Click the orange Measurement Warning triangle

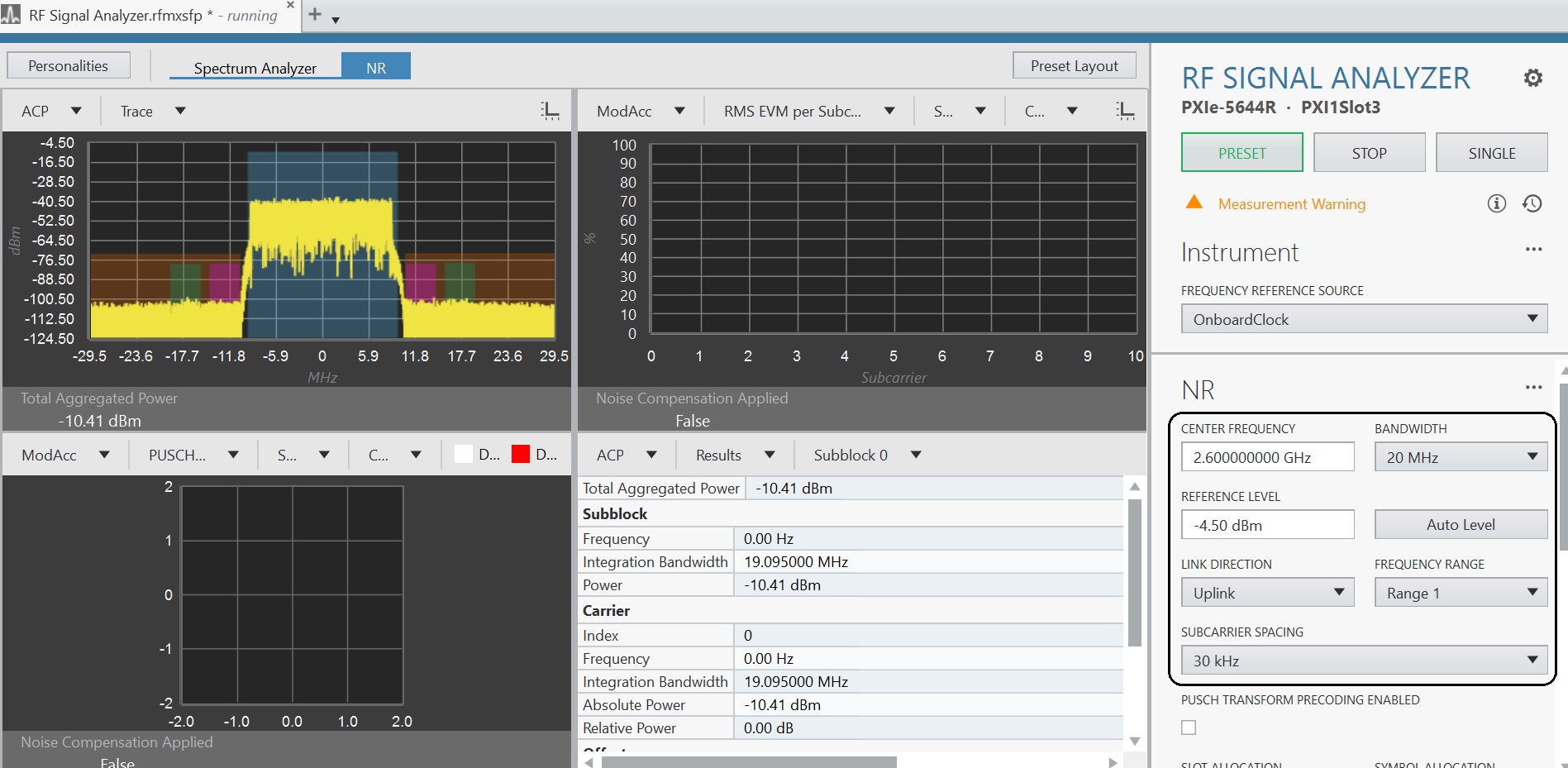click(1194, 203)
